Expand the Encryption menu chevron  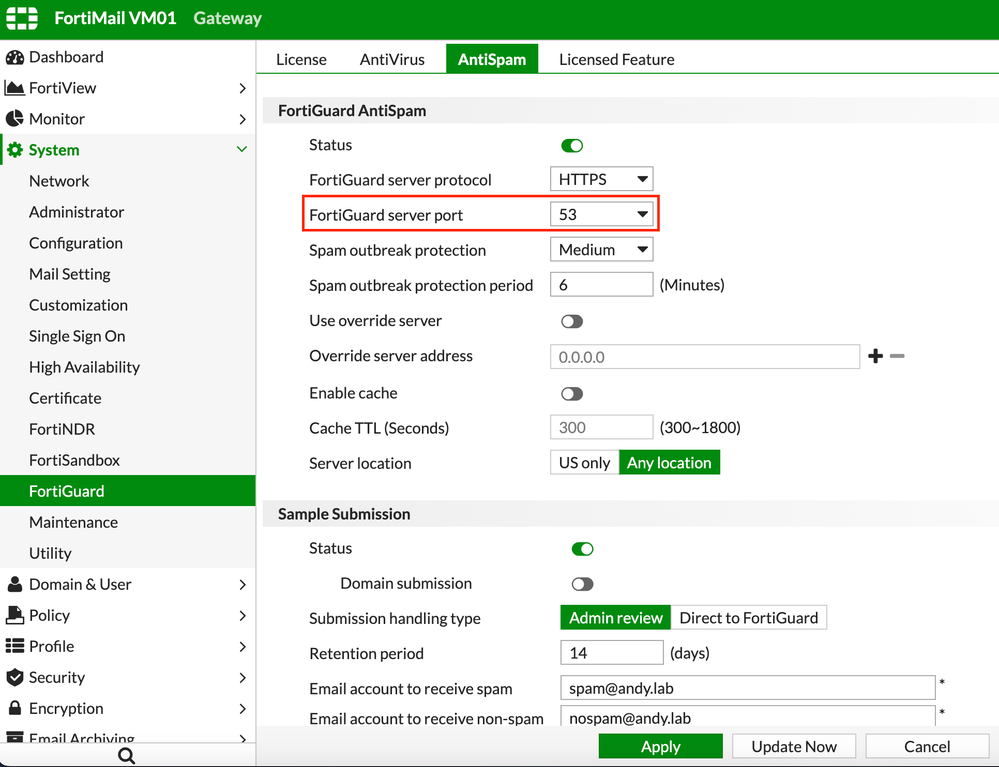[x=242, y=708]
